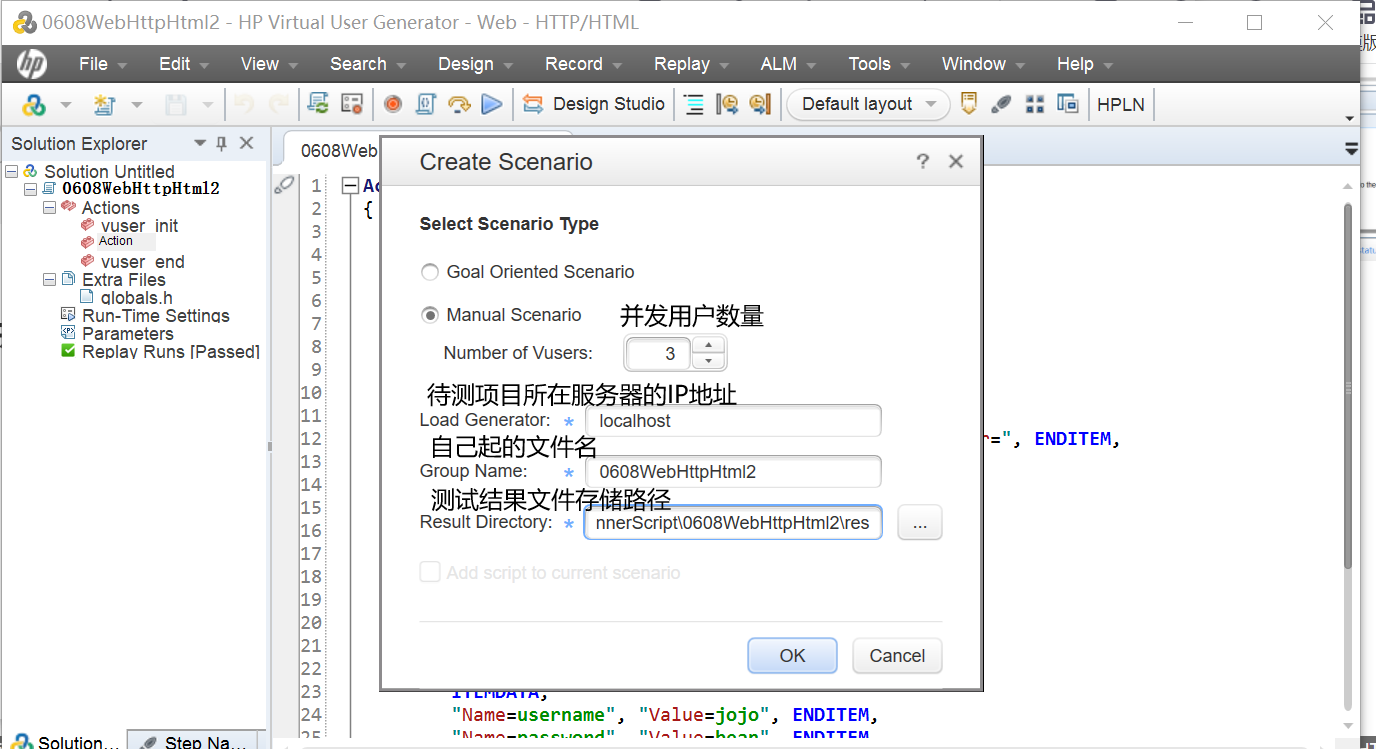Image resolution: width=1376 pixels, height=749 pixels.
Task: Click the green arrows icon left of Record
Action: (x=318, y=104)
